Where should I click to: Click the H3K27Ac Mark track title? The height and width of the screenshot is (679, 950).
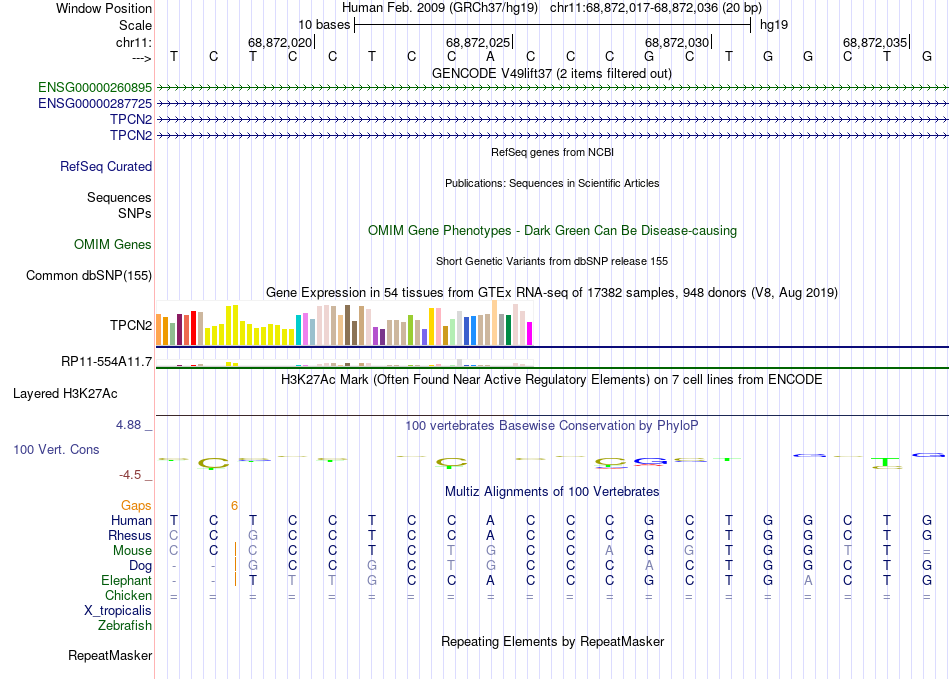552,380
